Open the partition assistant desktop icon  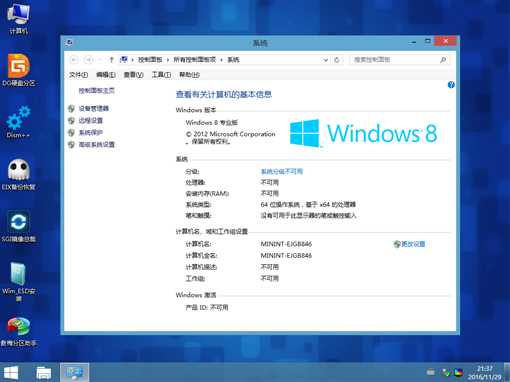(x=19, y=331)
